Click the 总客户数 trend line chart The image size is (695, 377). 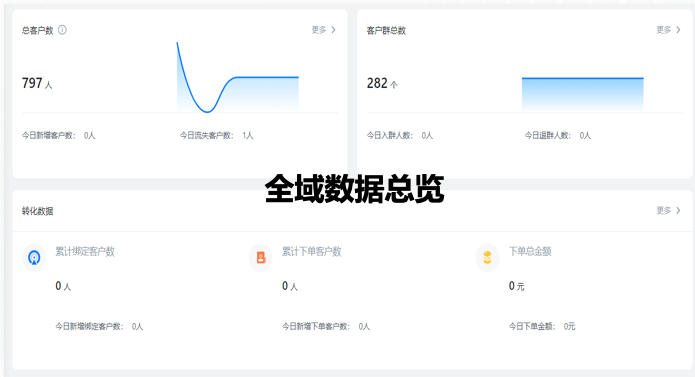tap(238, 77)
